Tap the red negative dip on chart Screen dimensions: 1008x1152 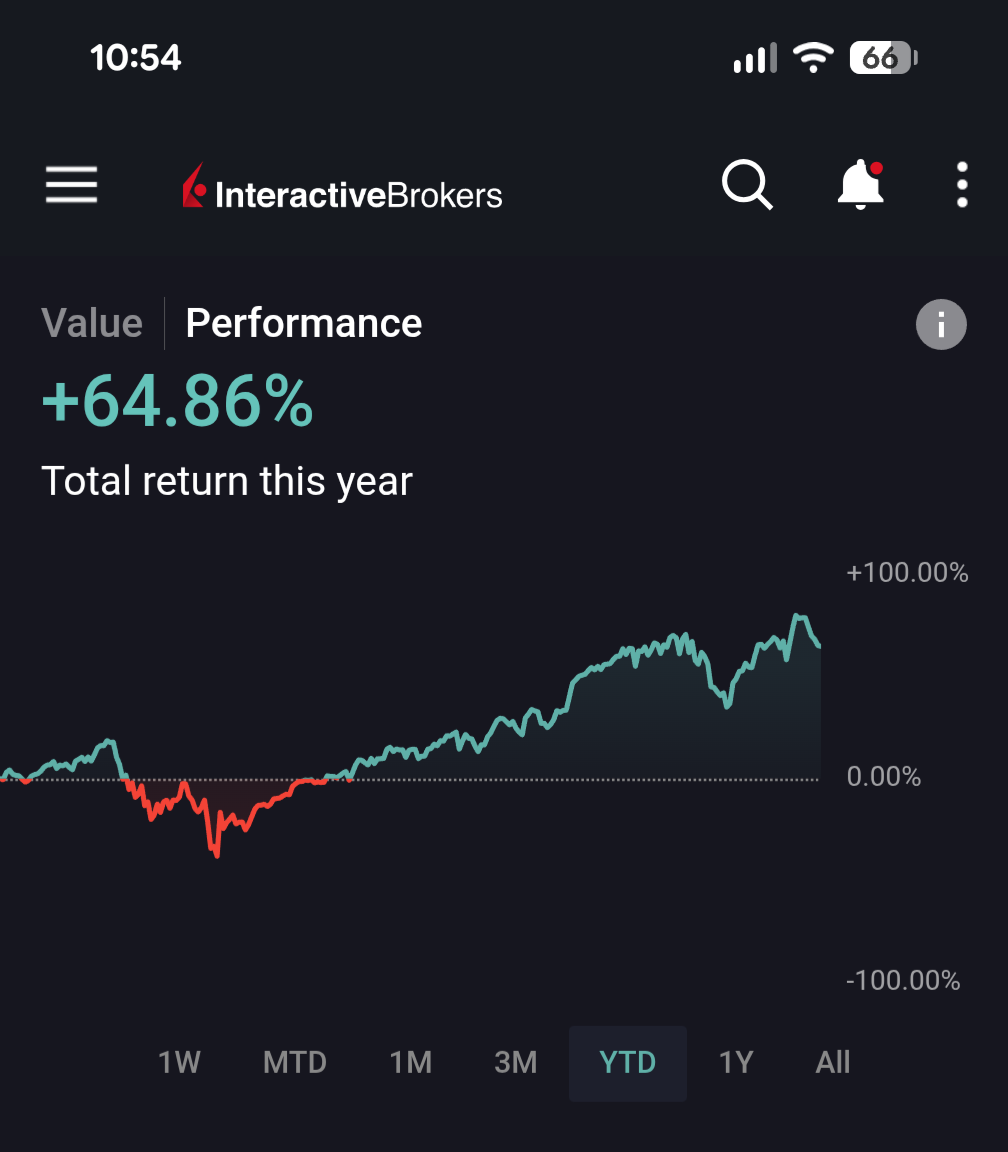(x=215, y=850)
